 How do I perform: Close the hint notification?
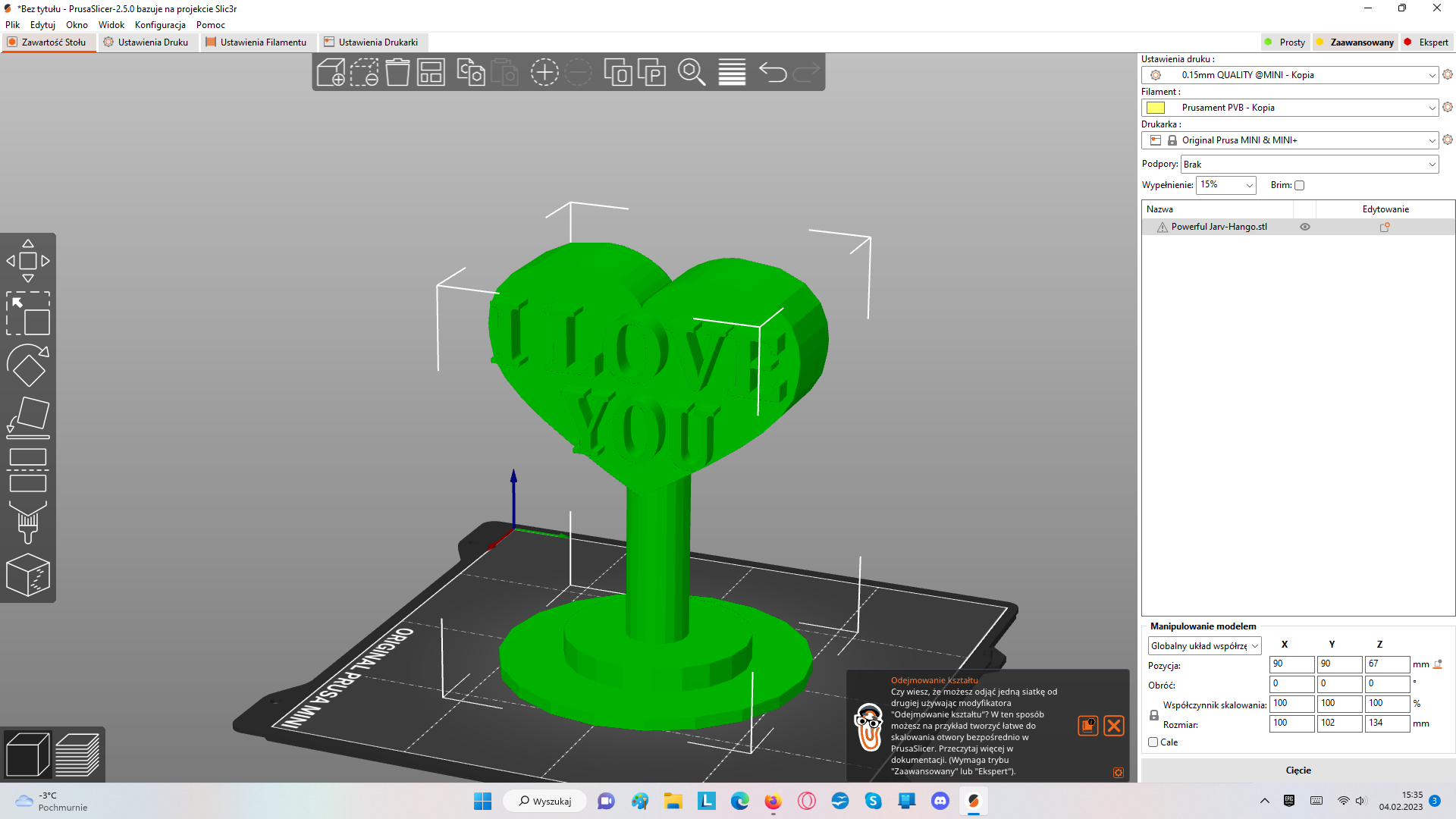pyautogui.click(x=1114, y=726)
